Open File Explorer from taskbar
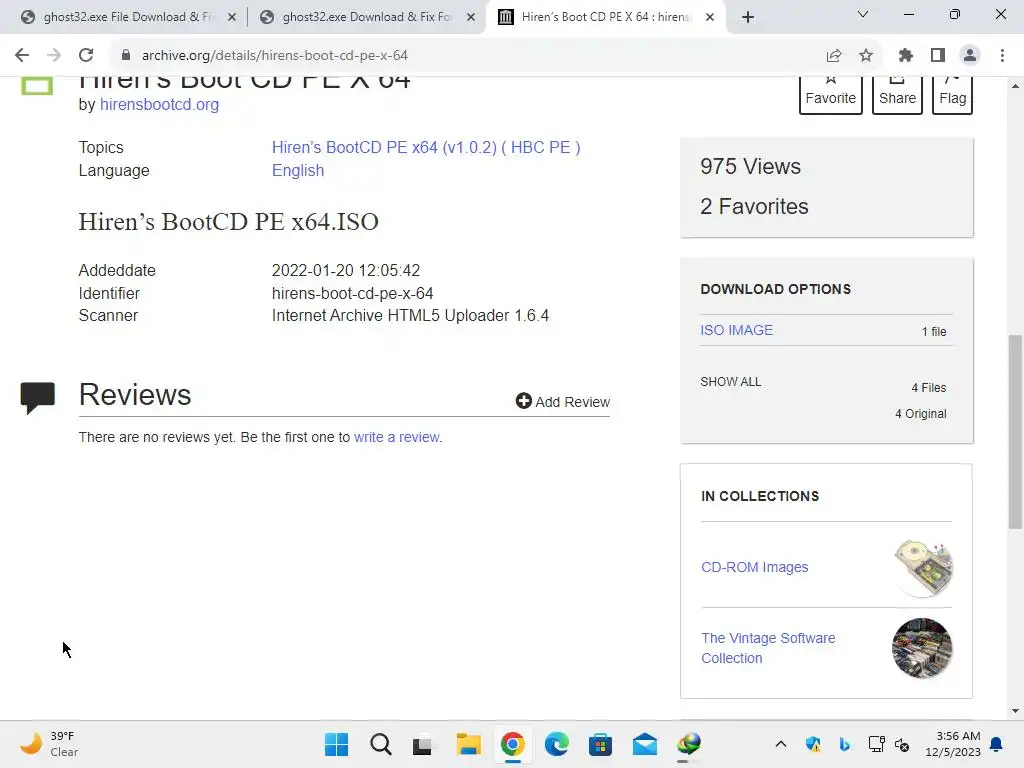 coord(468,744)
